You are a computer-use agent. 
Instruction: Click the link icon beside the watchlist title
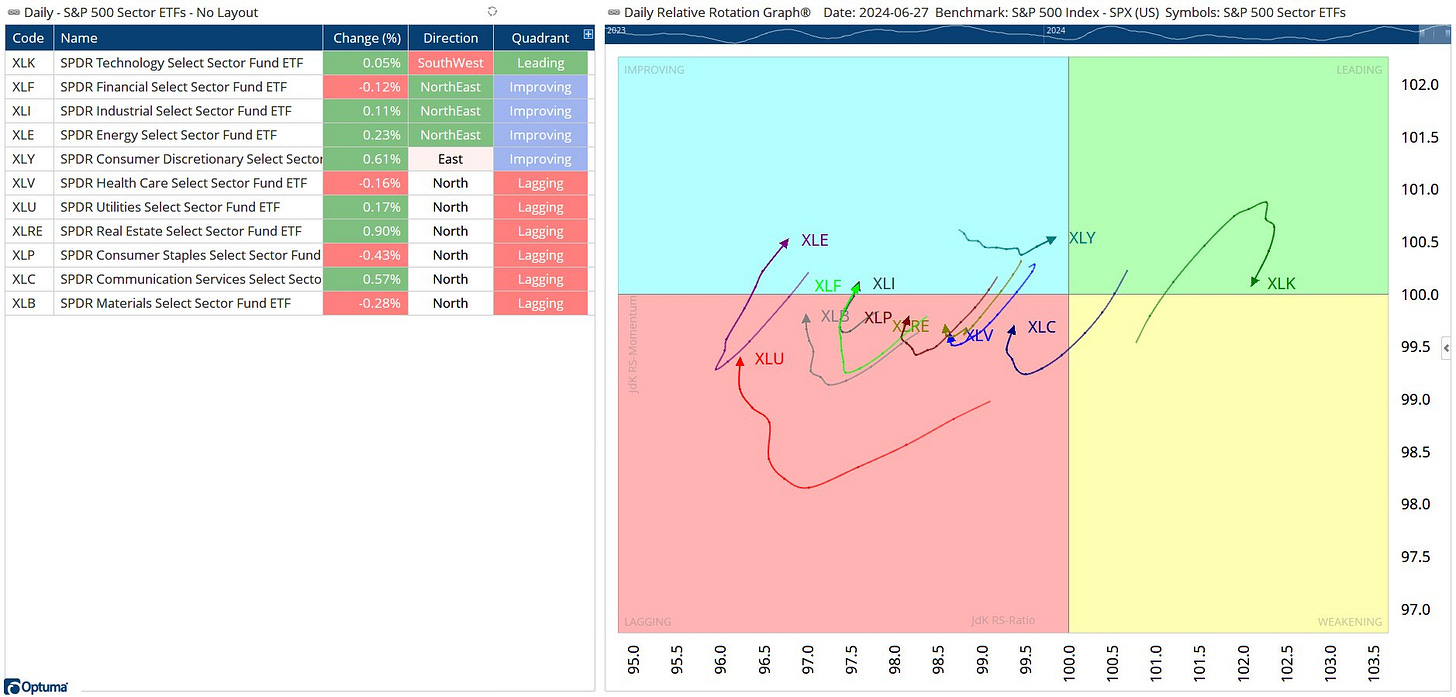12,12
